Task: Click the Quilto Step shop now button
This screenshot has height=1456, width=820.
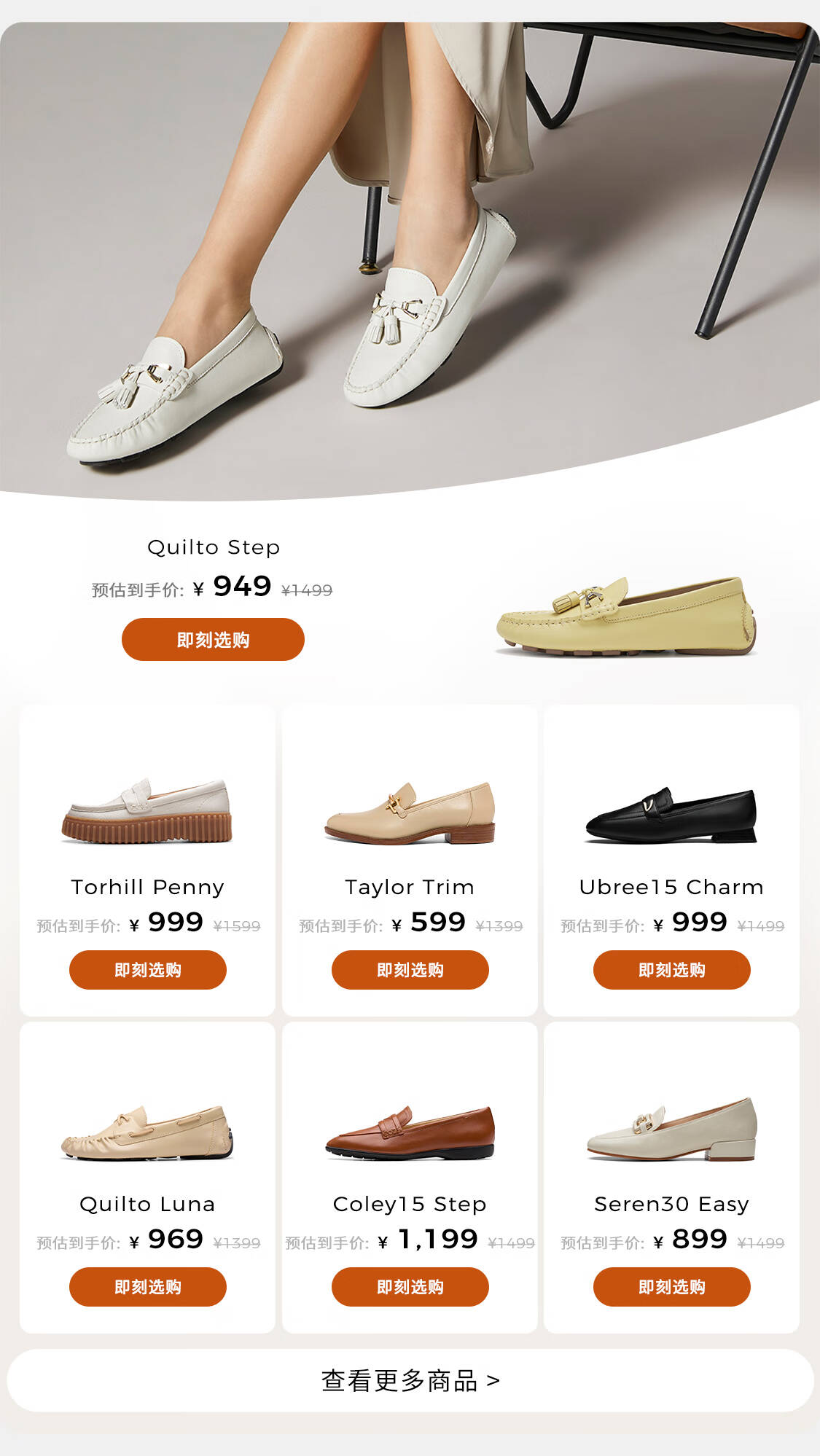Action: 213,640
